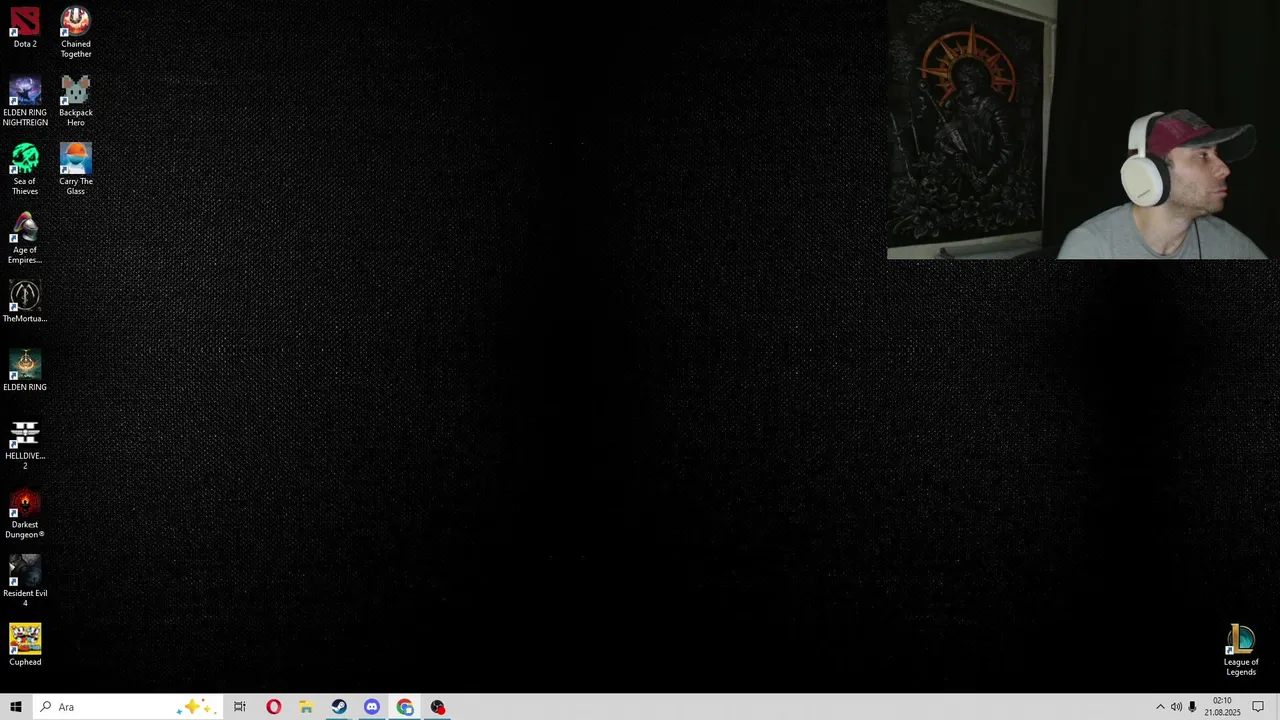
Task: Click the sparkle search highlights icon
Action: pyautogui.click(x=195, y=707)
